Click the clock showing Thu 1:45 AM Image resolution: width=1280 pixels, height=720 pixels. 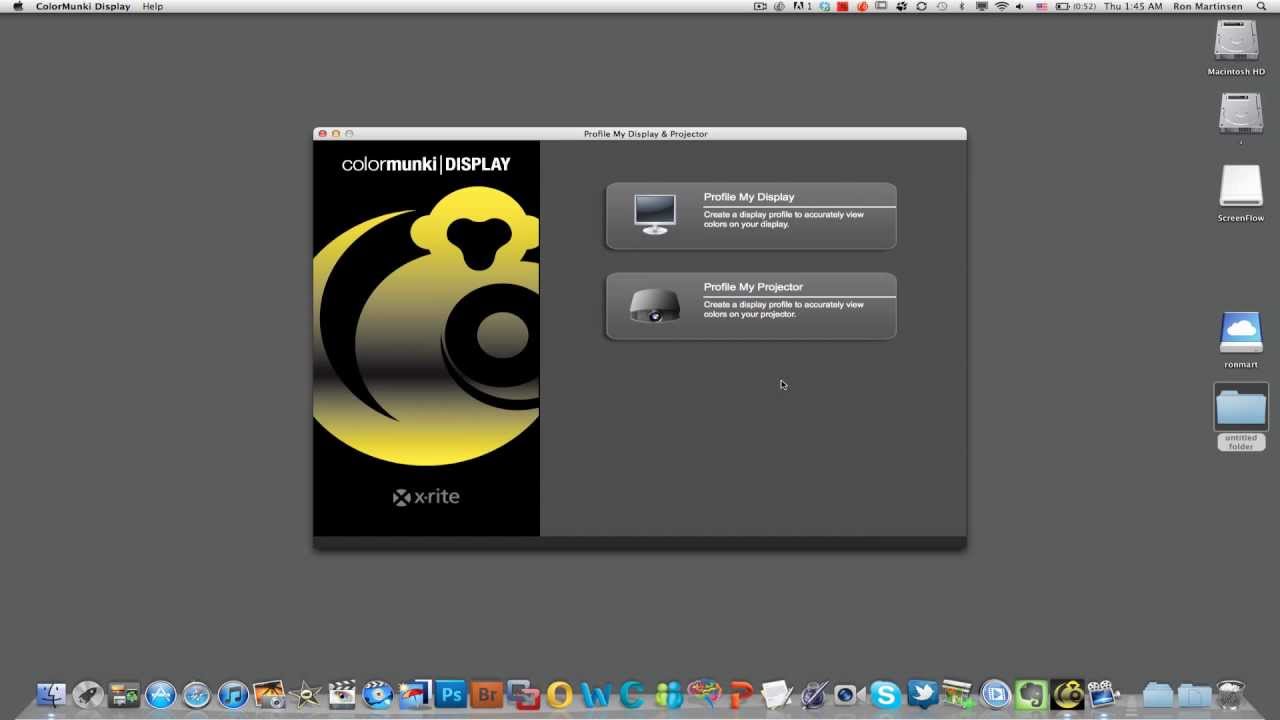1133,6
